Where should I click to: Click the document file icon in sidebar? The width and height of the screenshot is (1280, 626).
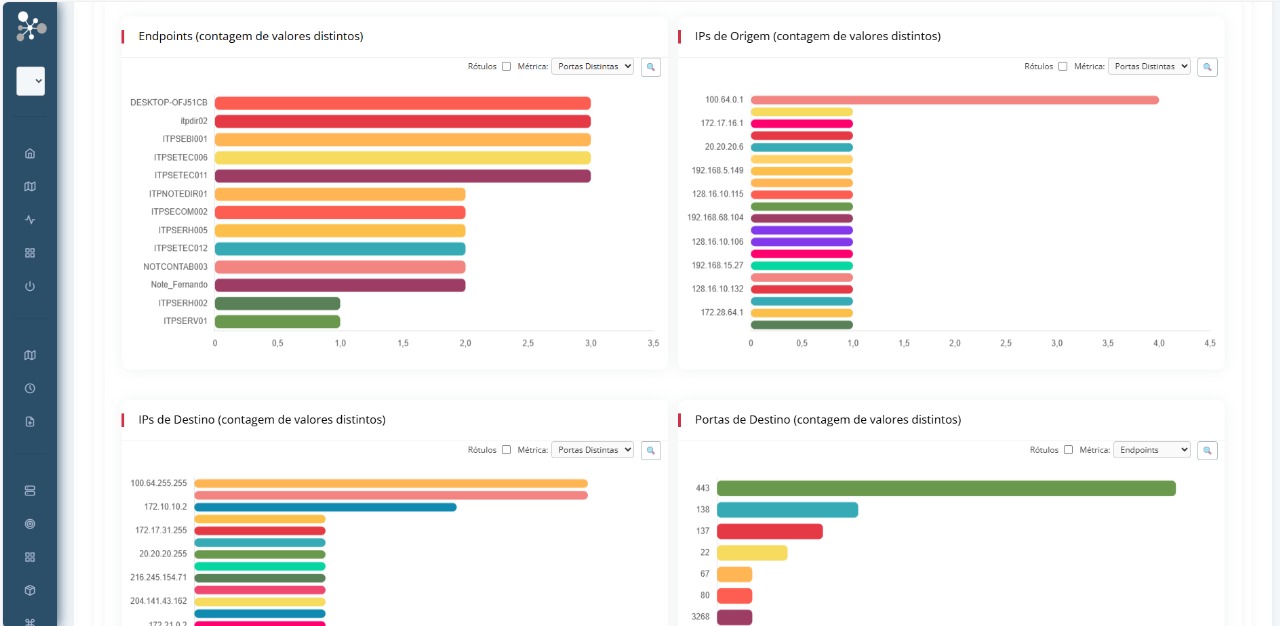30,422
